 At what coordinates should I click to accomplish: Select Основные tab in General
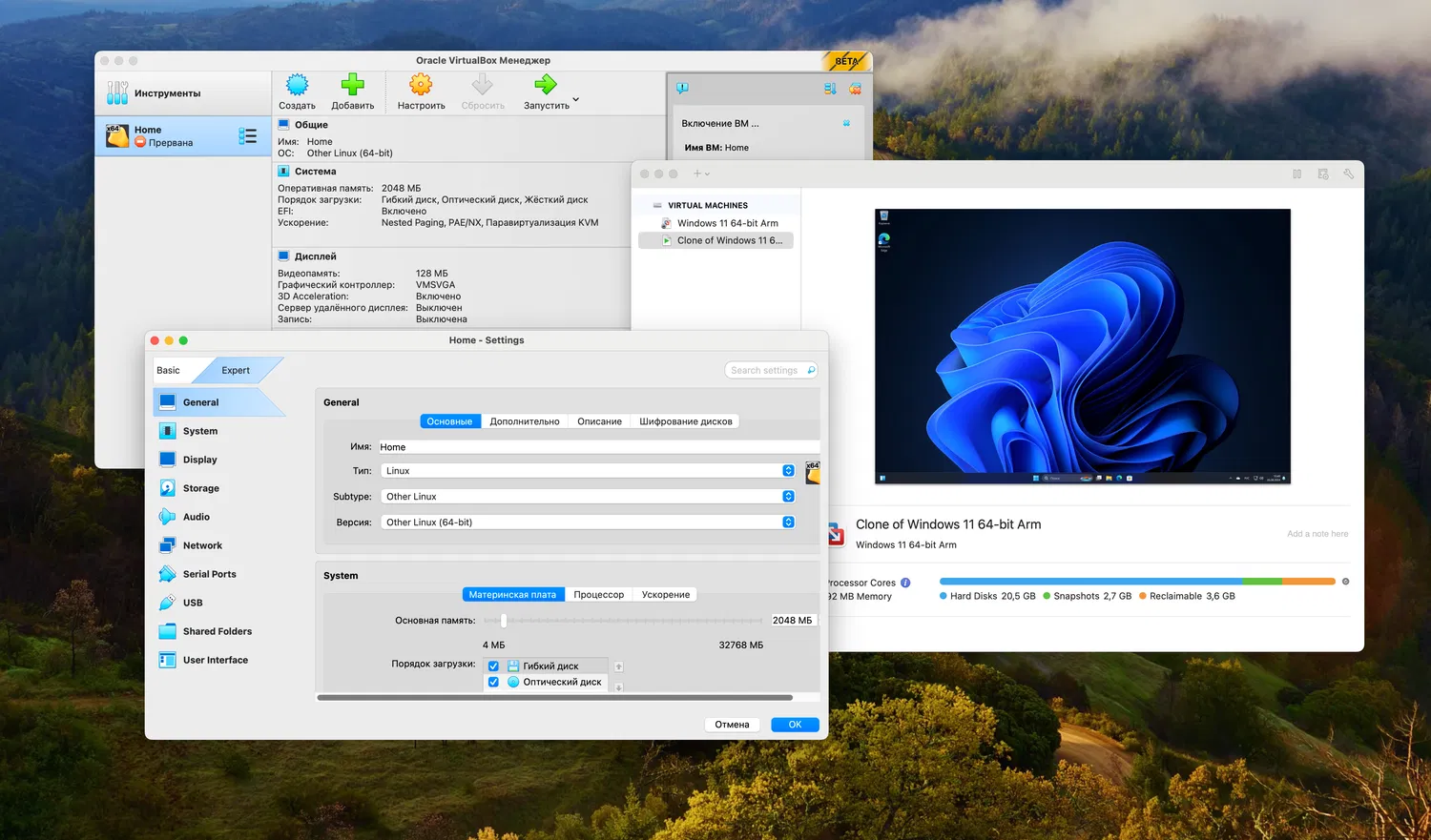point(449,421)
